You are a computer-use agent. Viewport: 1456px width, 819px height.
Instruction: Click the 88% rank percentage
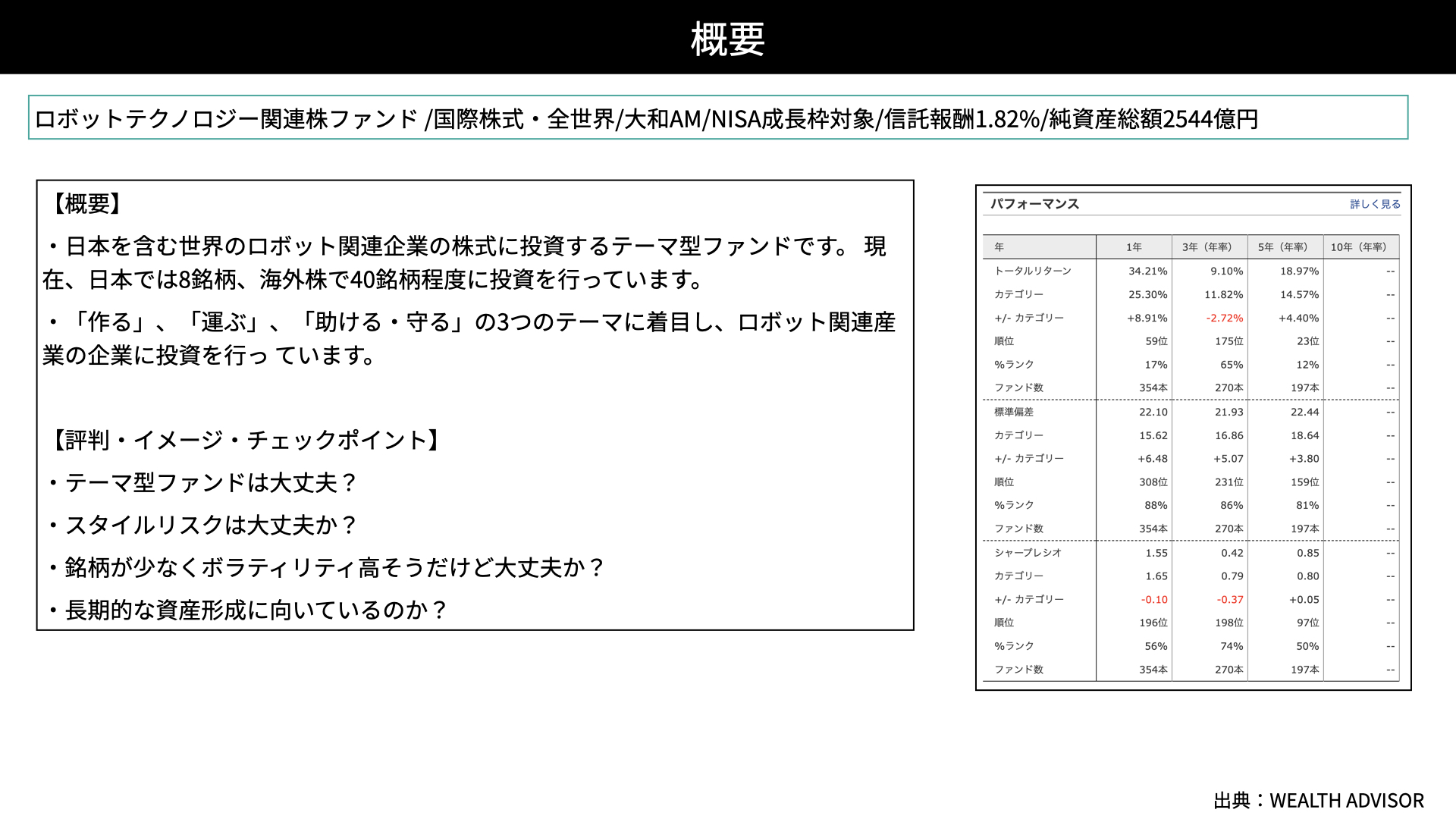pyautogui.click(x=1156, y=505)
